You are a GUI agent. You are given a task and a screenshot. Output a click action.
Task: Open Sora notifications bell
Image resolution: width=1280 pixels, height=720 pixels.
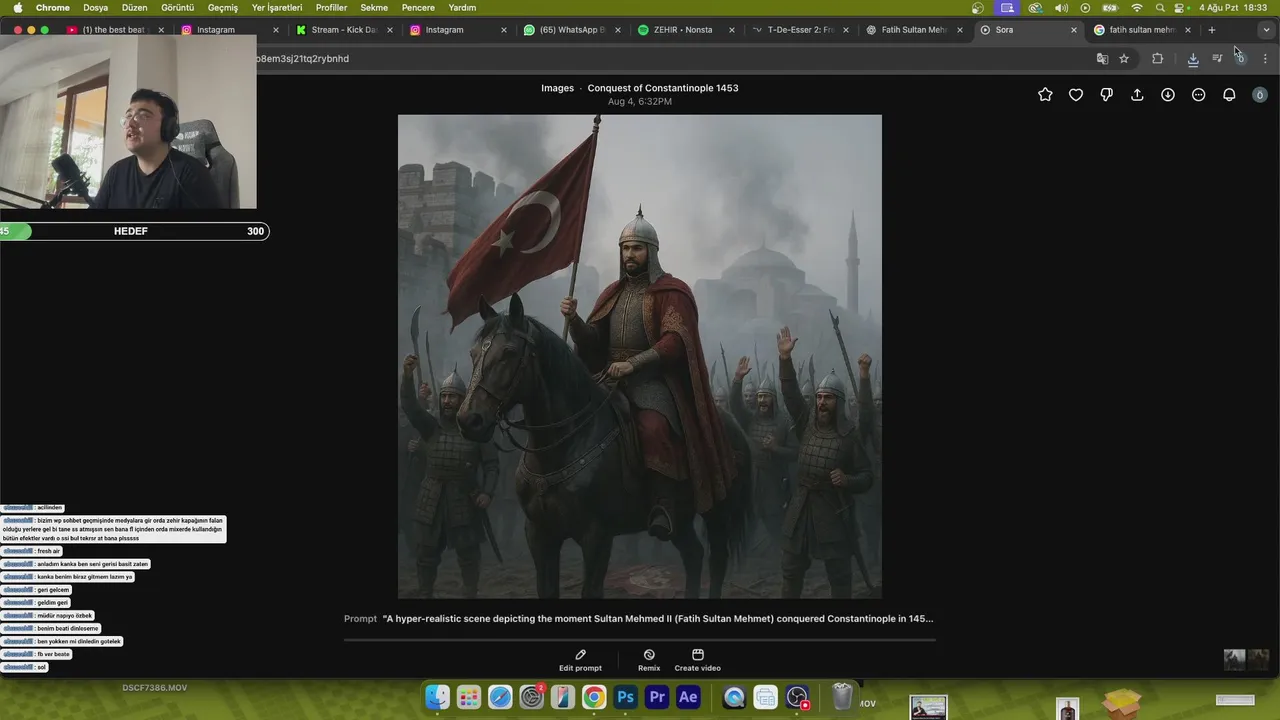tap(1229, 95)
